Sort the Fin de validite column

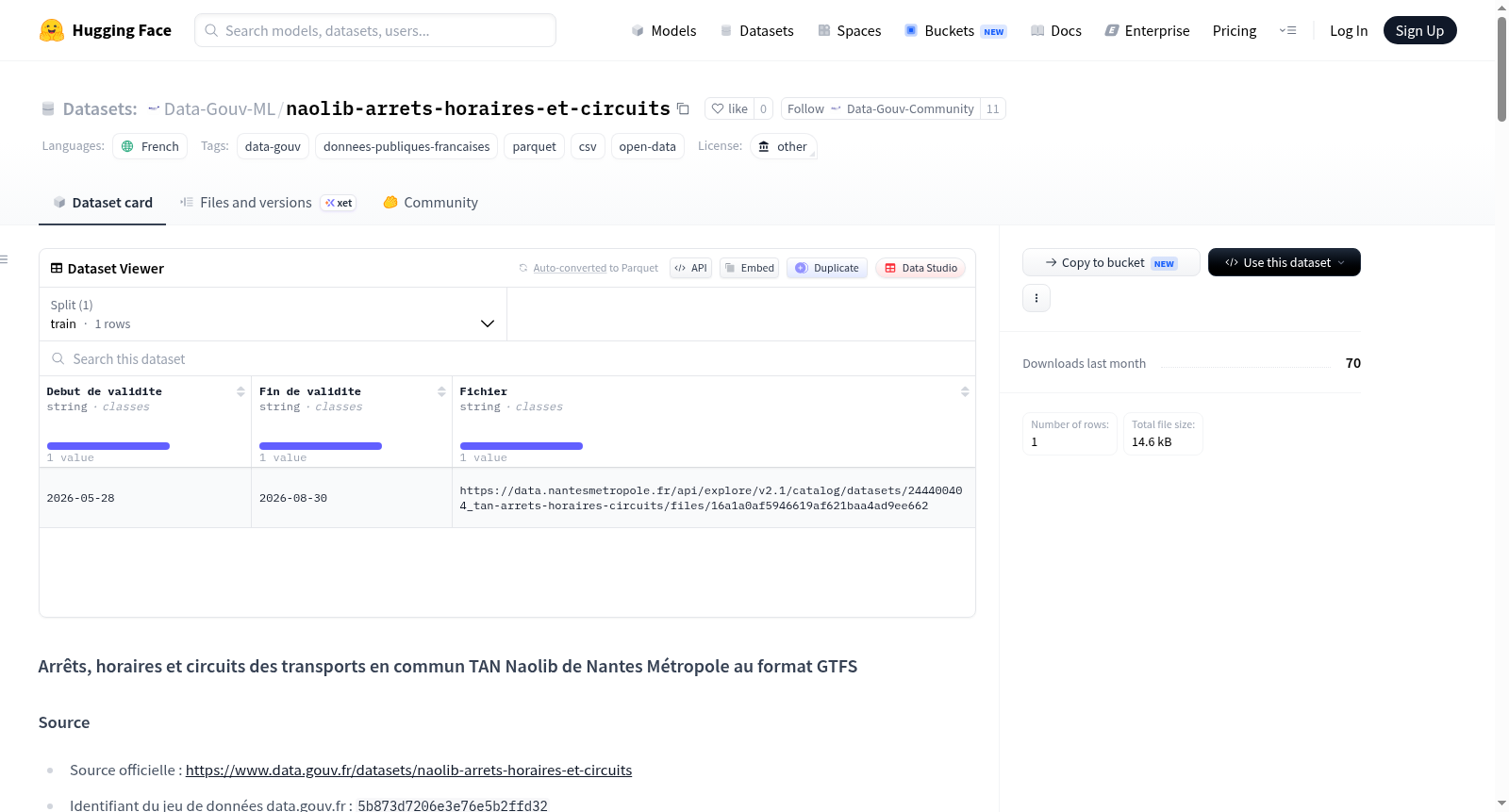[441, 391]
